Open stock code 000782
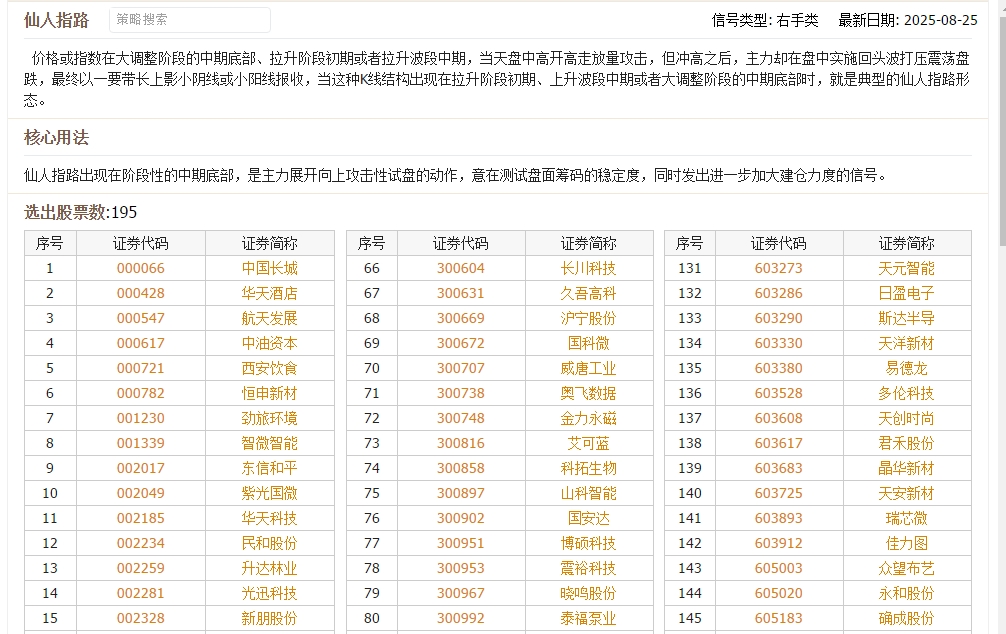This screenshot has width=1006, height=634. point(141,393)
